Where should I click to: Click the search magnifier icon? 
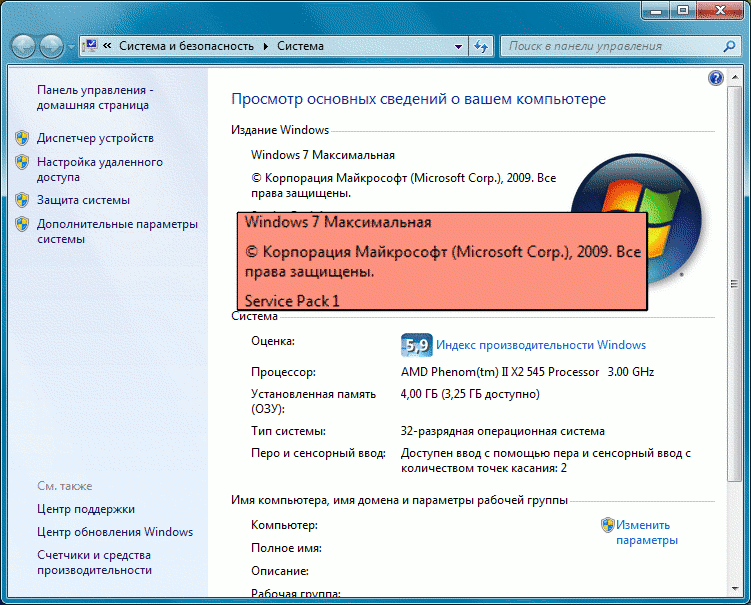tap(729, 46)
